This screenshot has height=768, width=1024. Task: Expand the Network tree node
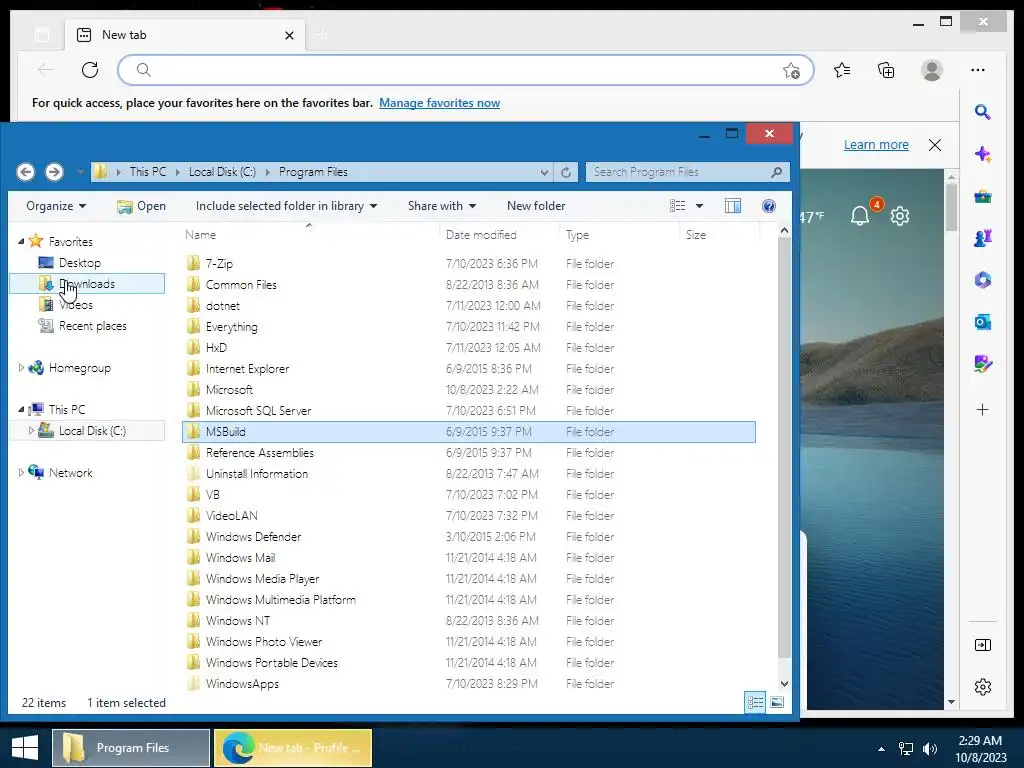(x=21, y=472)
